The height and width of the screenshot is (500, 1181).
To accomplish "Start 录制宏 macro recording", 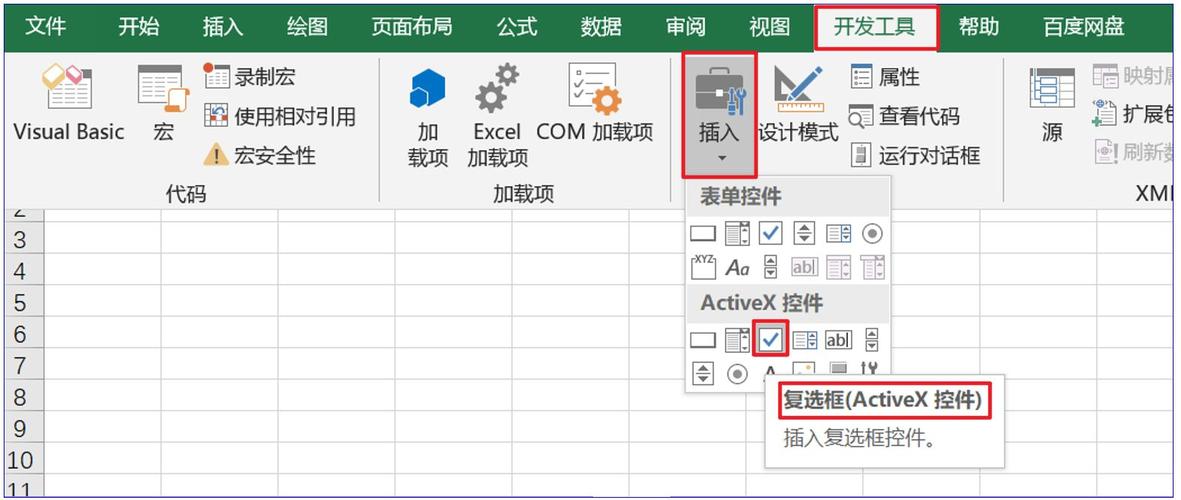I will pyautogui.click(x=250, y=76).
